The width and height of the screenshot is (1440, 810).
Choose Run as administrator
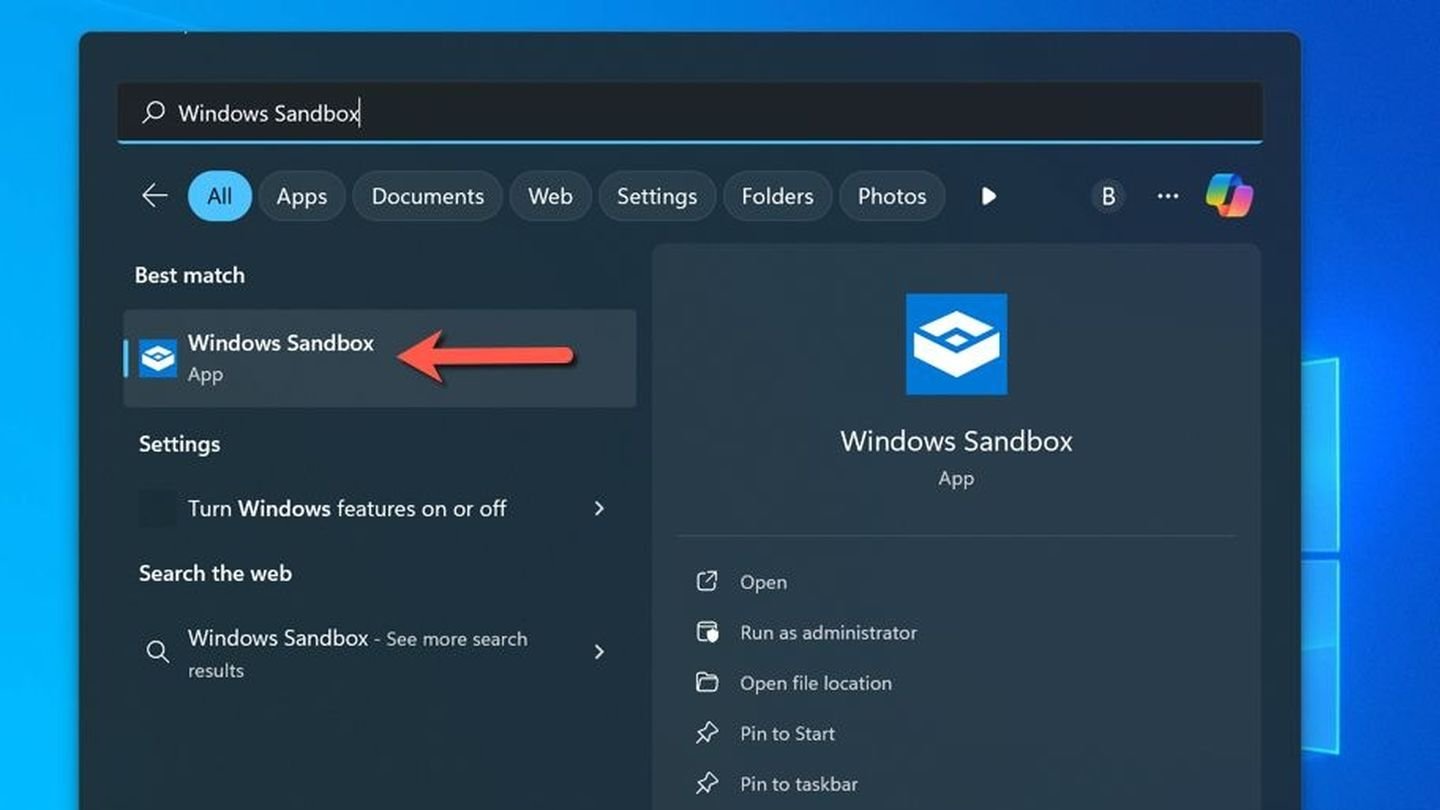coord(828,632)
